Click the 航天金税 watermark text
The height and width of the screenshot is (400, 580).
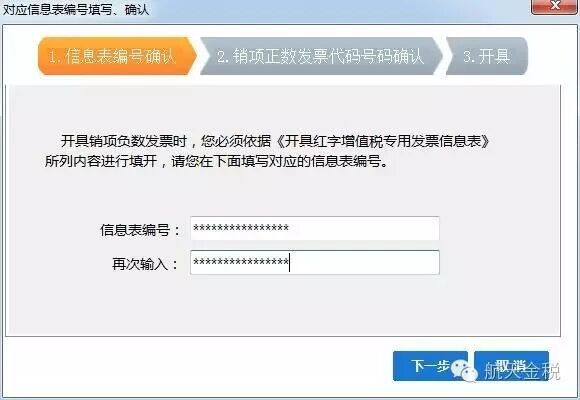[522, 371]
